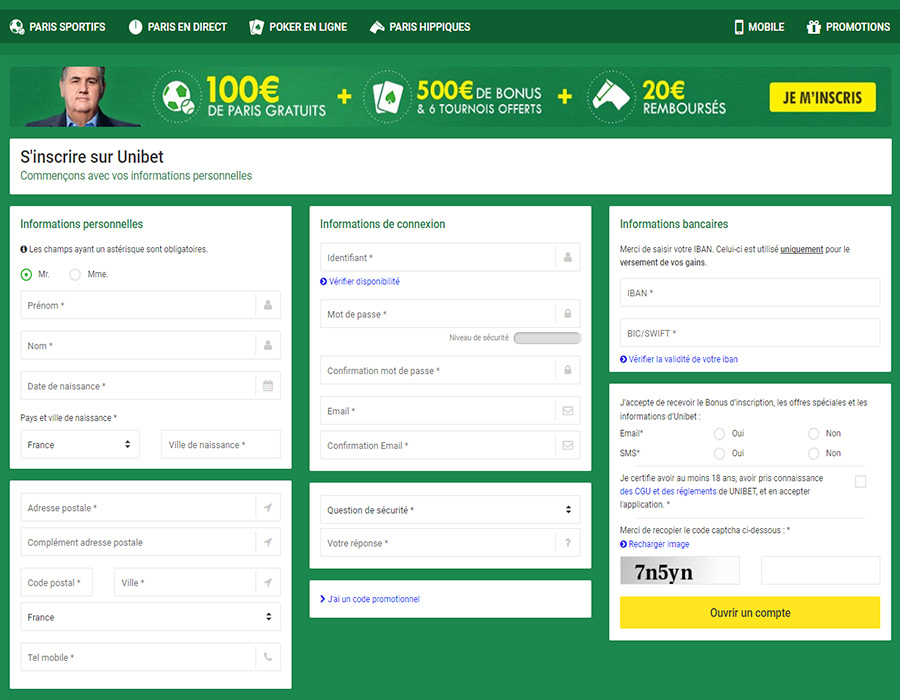The height and width of the screenshot is (700, 900).
Task: Open Paris Hippiques menu
Action: click(420, 27)
